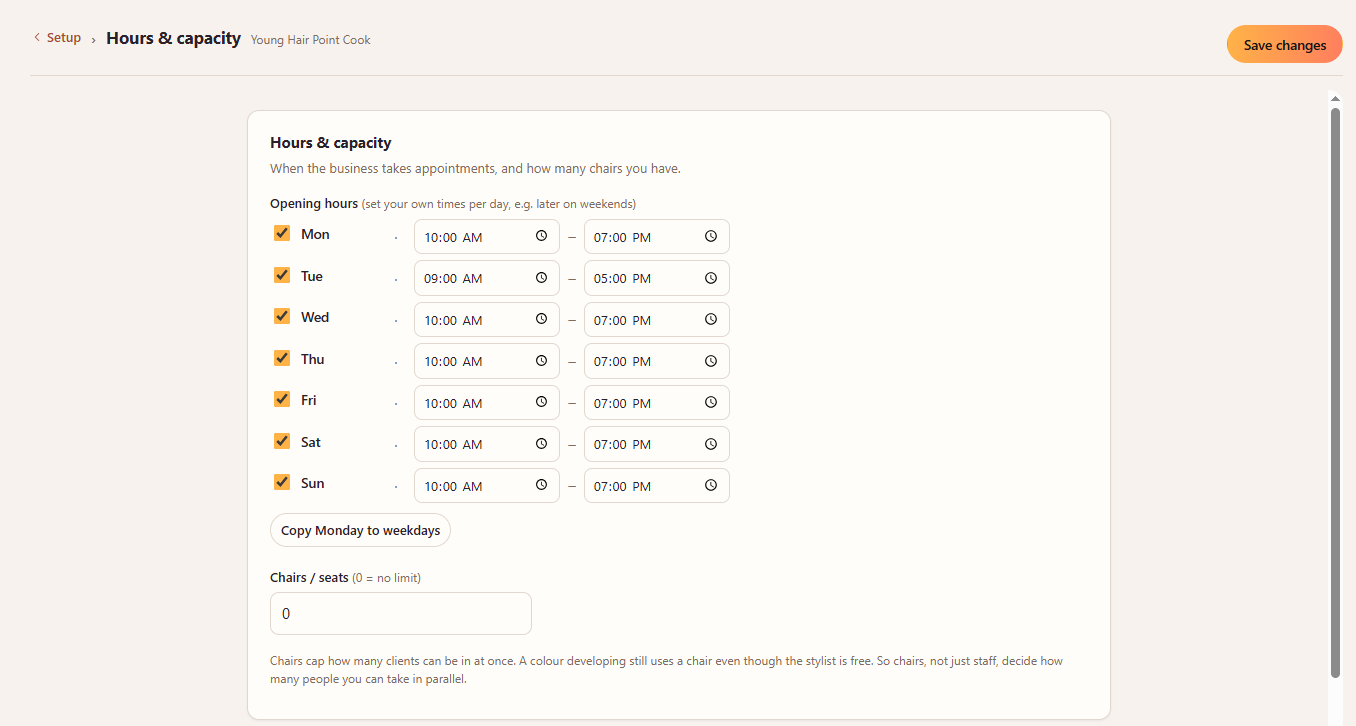Uncheck the Sat checkbox
The image size is (1356, 726).
click(282, 441)
